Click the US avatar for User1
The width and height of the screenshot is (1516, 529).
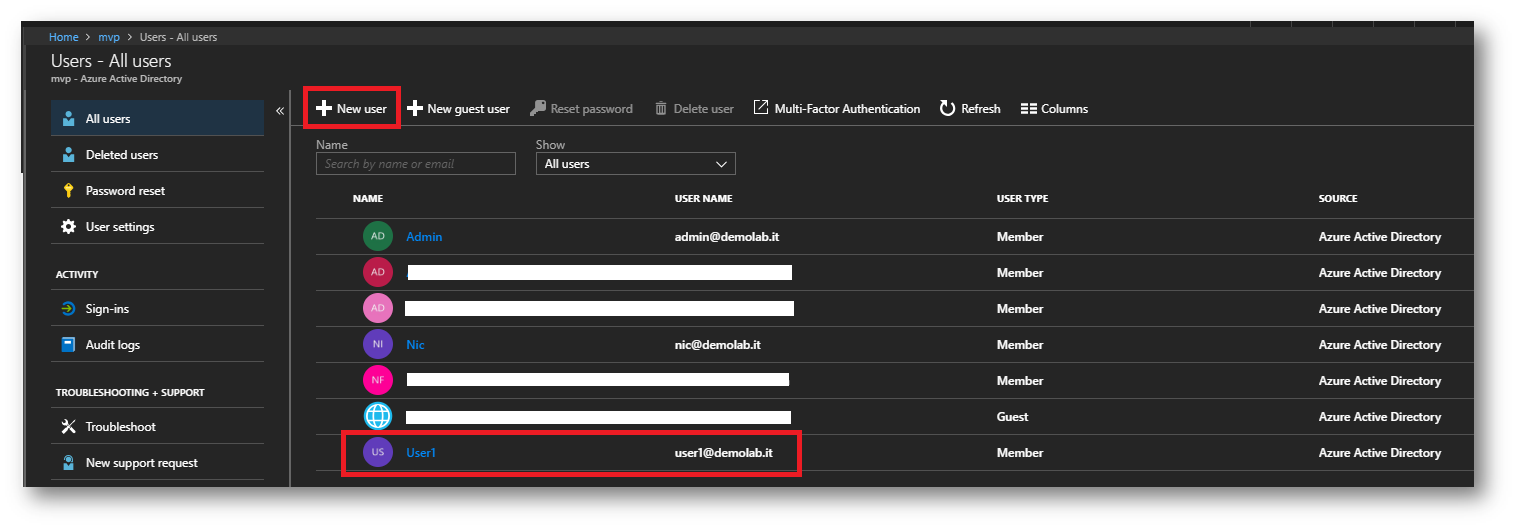click(378, 453)
